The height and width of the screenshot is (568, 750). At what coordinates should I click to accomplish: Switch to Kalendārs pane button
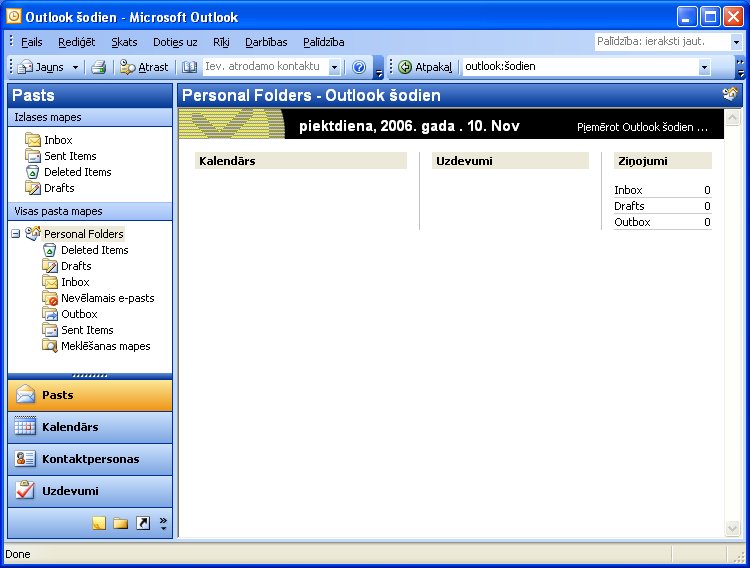coord(90,427)
